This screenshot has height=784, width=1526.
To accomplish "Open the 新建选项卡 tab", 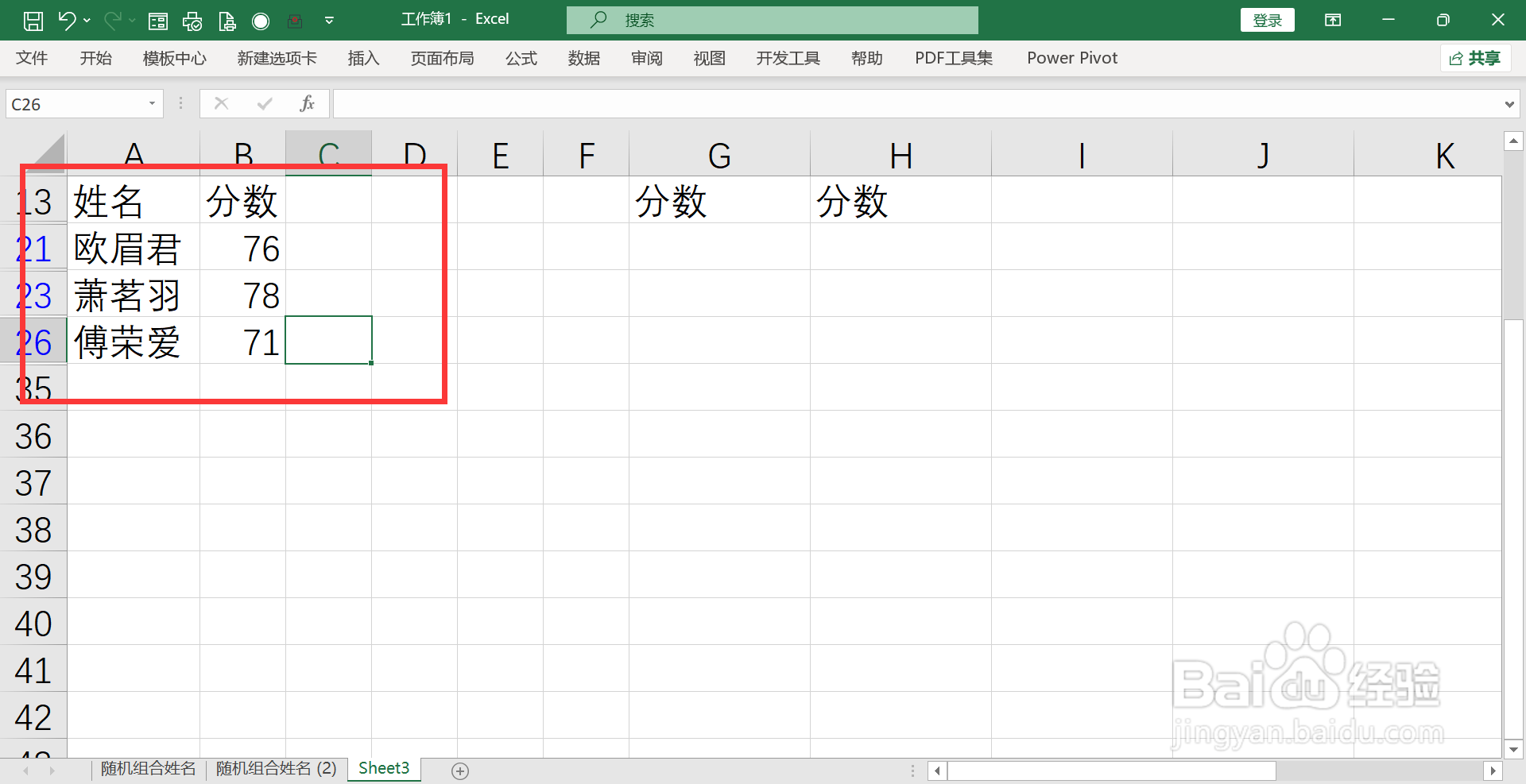I will tap(277, 58).
